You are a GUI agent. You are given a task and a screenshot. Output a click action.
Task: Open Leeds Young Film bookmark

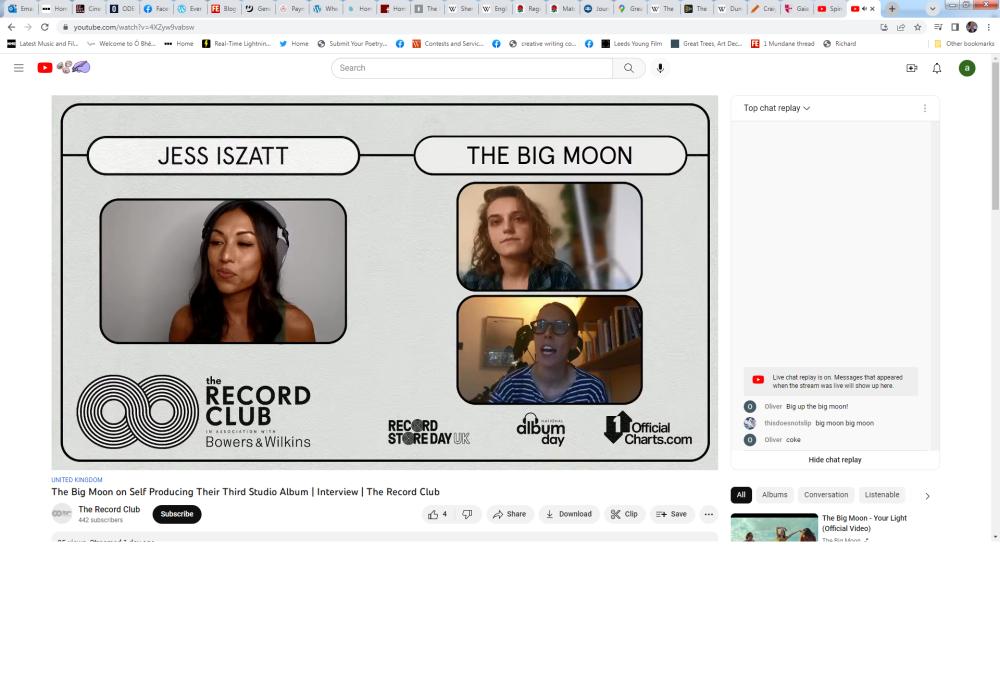(631, 43)
